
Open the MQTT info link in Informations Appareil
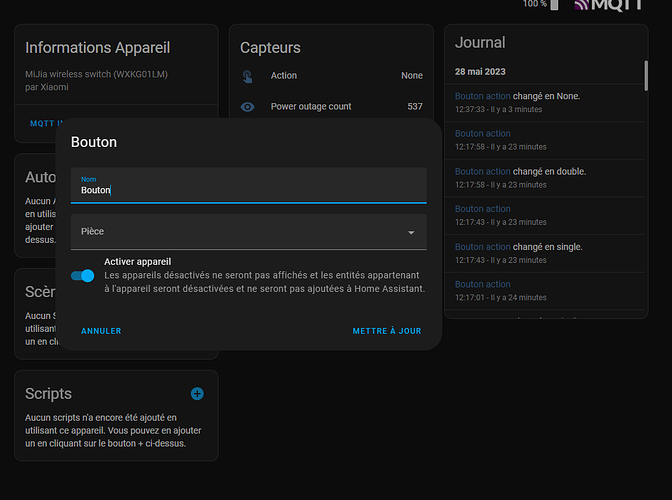pyautogui.click(x=43, y=123)
